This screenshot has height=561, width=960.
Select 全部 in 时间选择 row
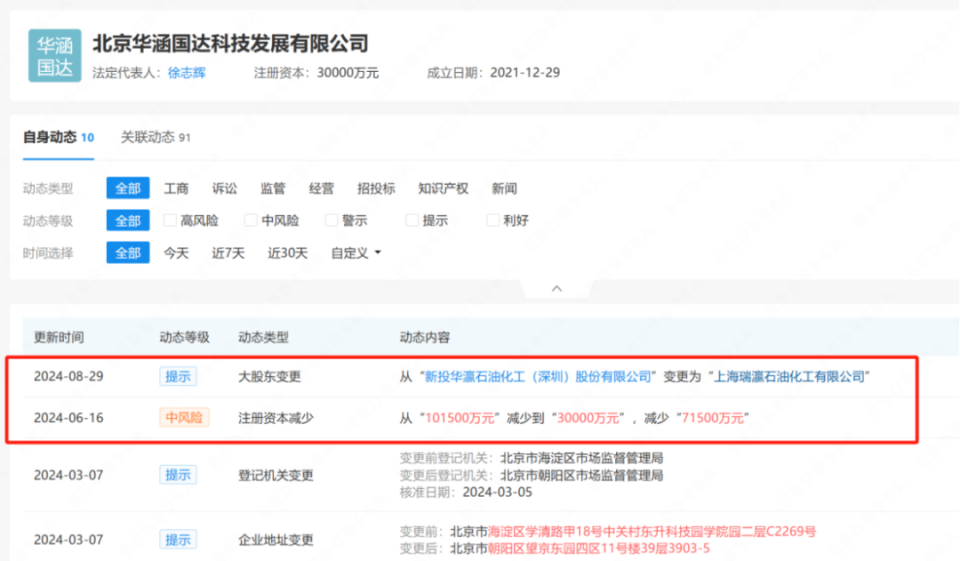(x=128, y=252)
